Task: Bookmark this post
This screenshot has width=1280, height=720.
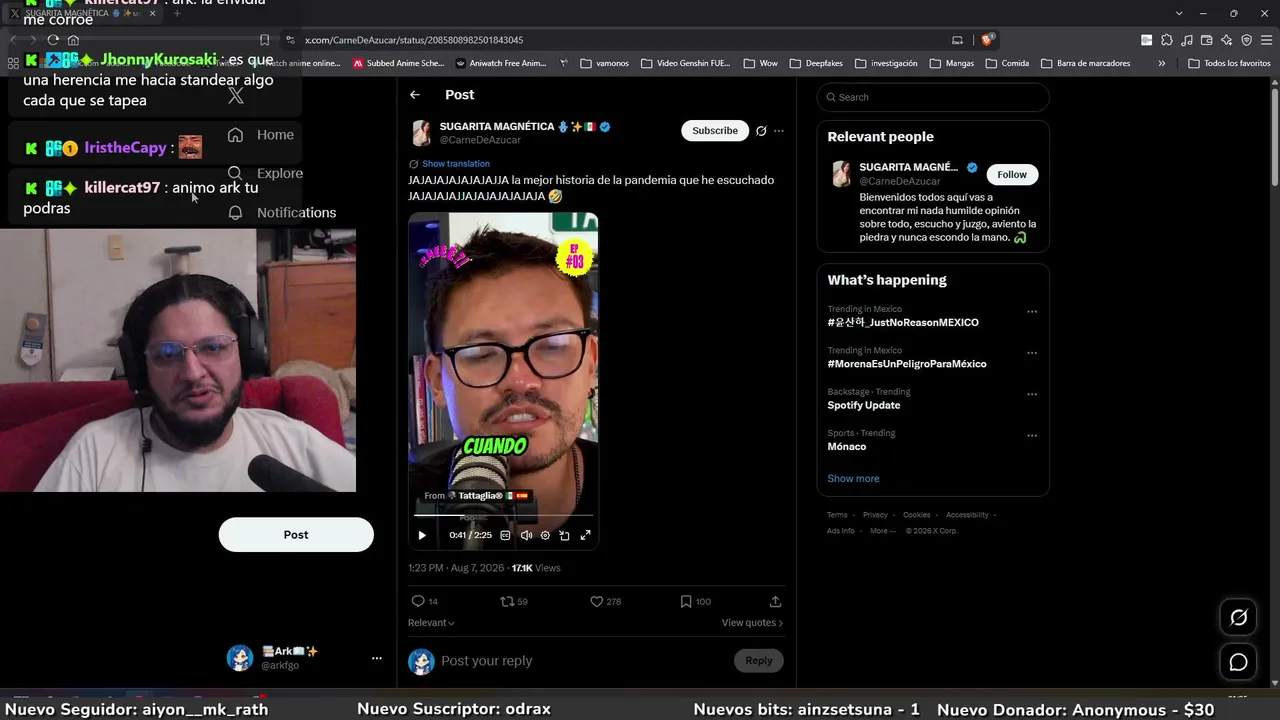Action: [x=685, y=601]
